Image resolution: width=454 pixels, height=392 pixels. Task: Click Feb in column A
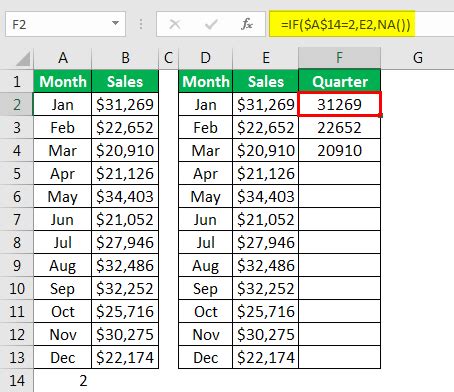[63, 127]
